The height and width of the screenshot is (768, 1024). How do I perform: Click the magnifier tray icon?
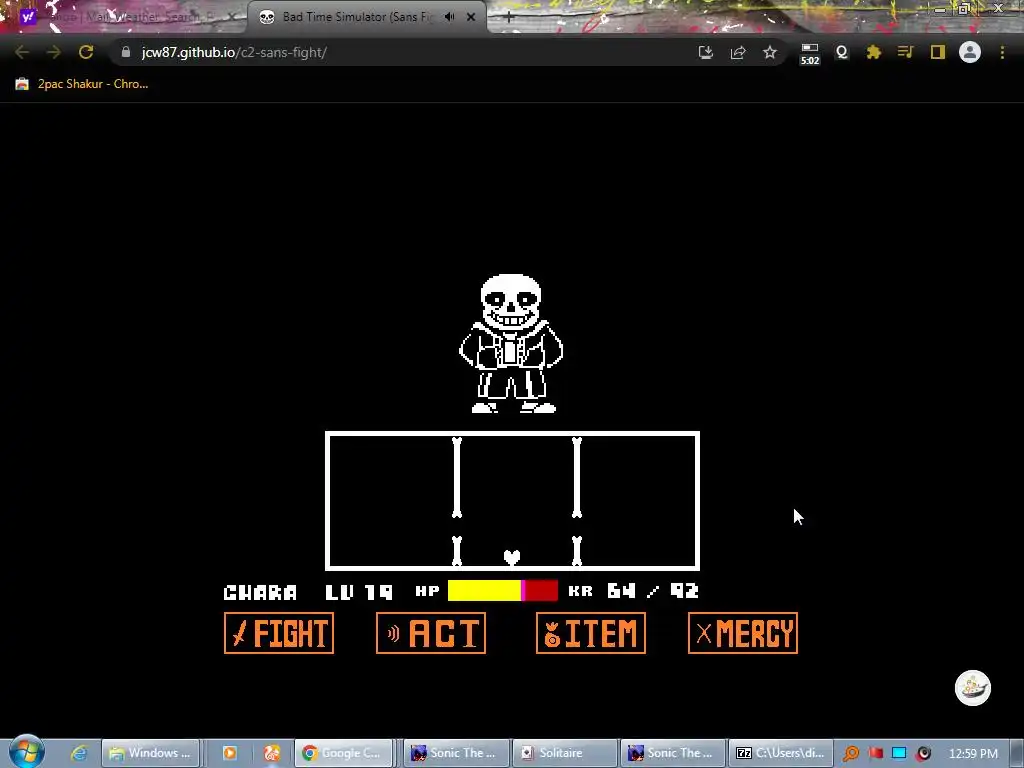pyautogui.click(x=850, y=754)
